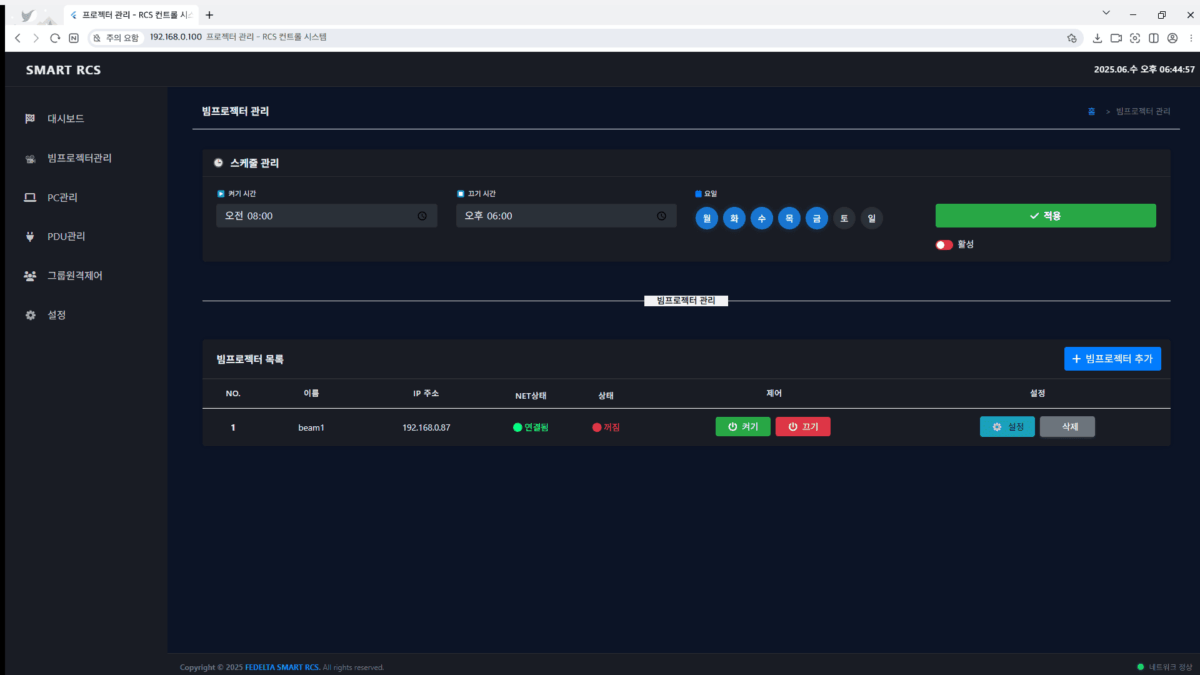Go to PC관리 in the sidebar
The image size is (1200, 675).
[x=62, y=198]
